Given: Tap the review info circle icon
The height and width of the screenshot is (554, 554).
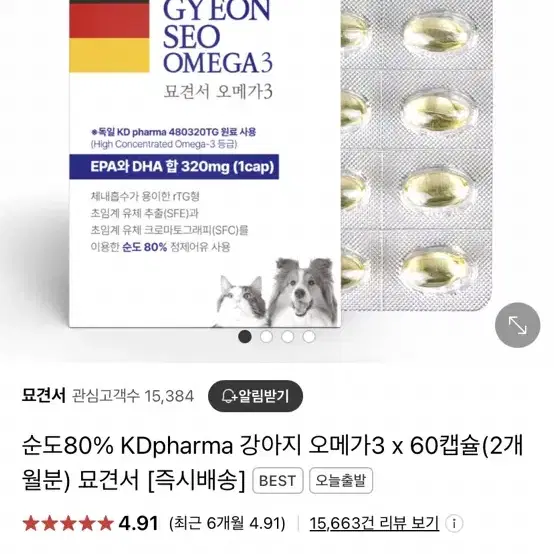Looking at the screenshot, I should coord(454,523).
